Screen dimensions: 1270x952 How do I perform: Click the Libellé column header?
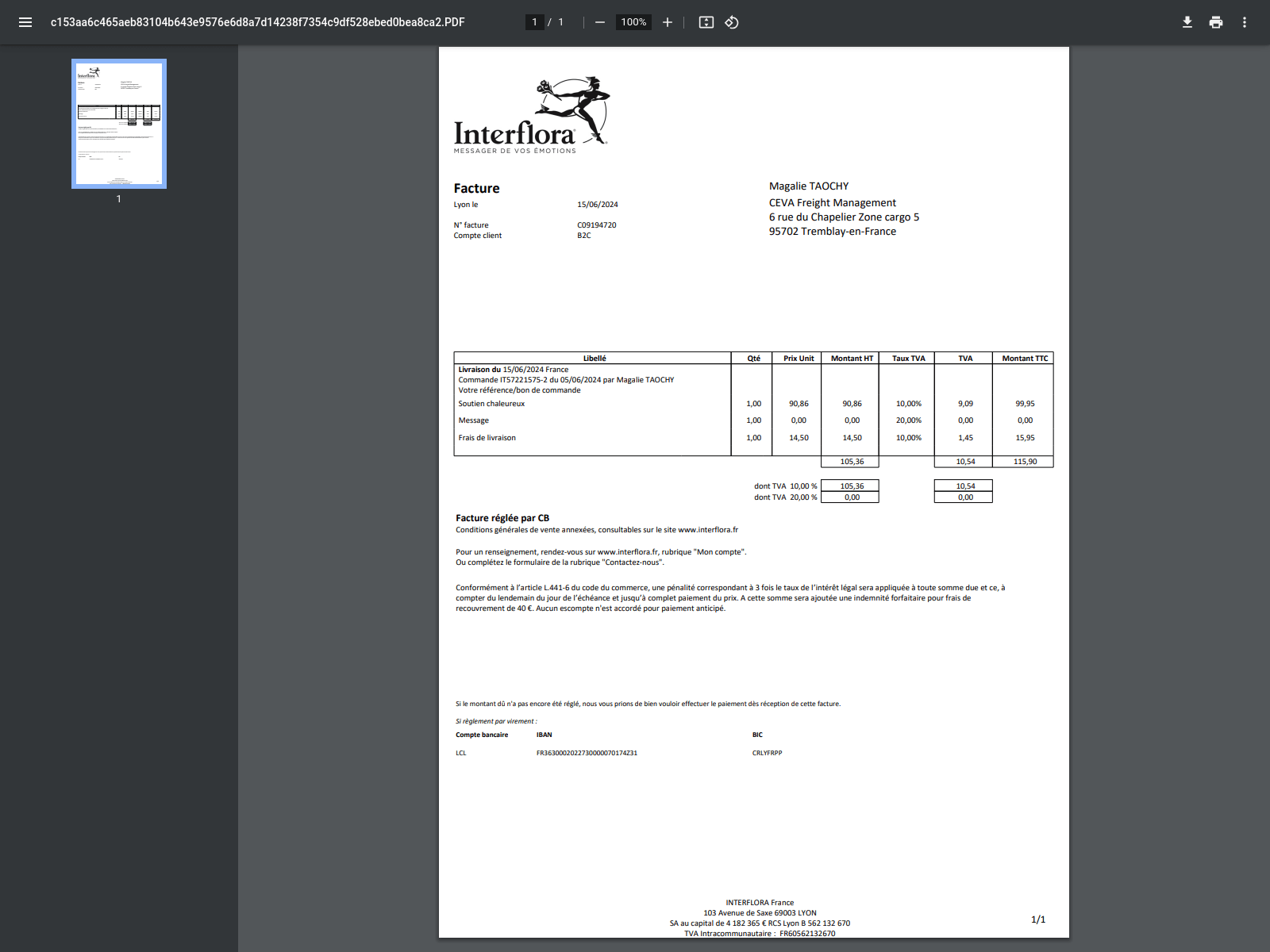595,359
